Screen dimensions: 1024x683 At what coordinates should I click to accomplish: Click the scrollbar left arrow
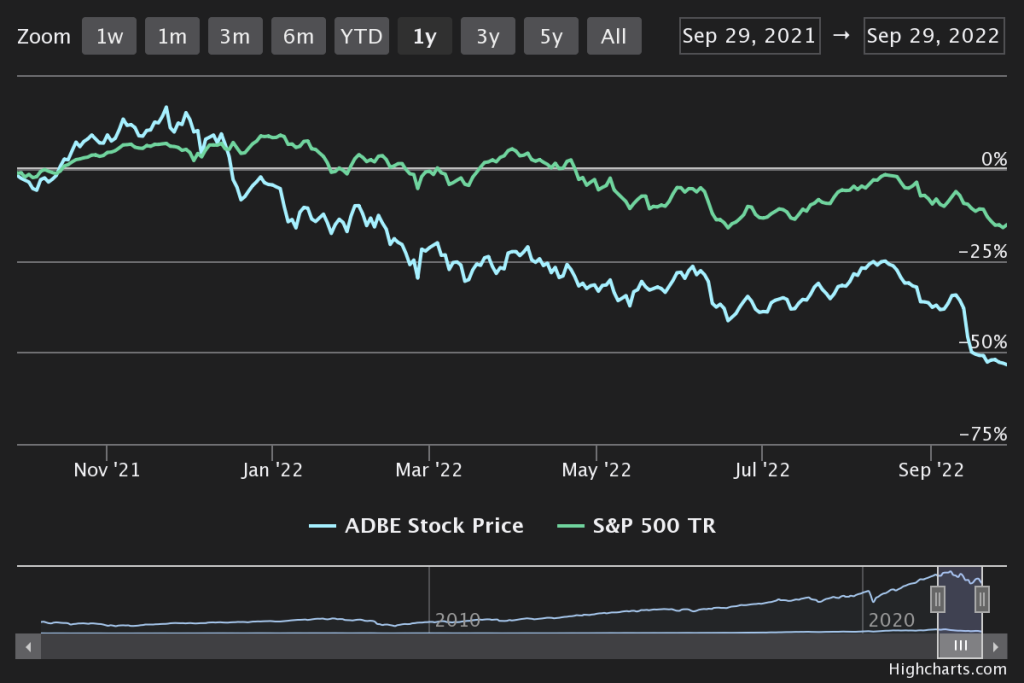[29, 646]
